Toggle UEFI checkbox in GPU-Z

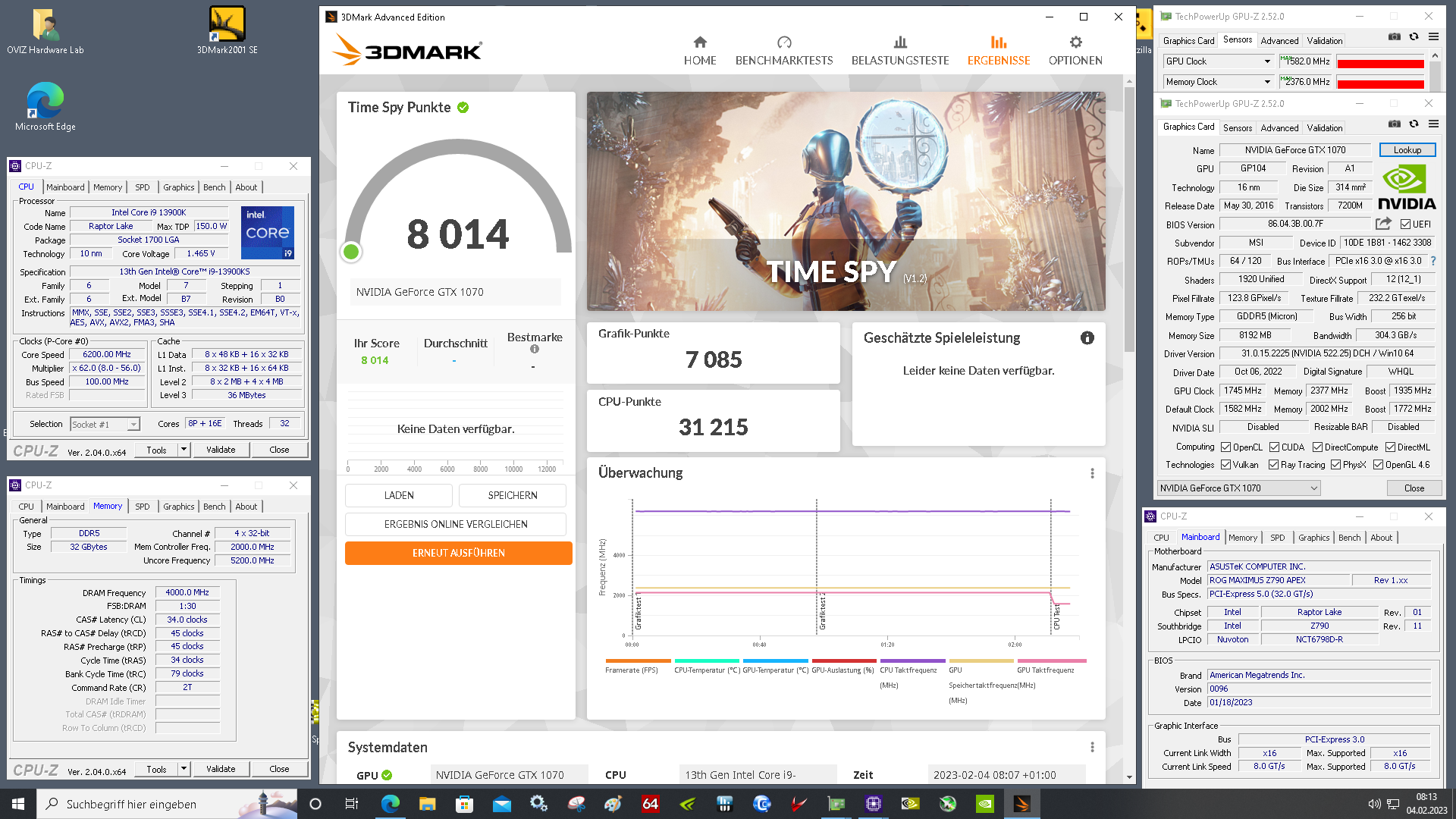[x=1405, y=224]
